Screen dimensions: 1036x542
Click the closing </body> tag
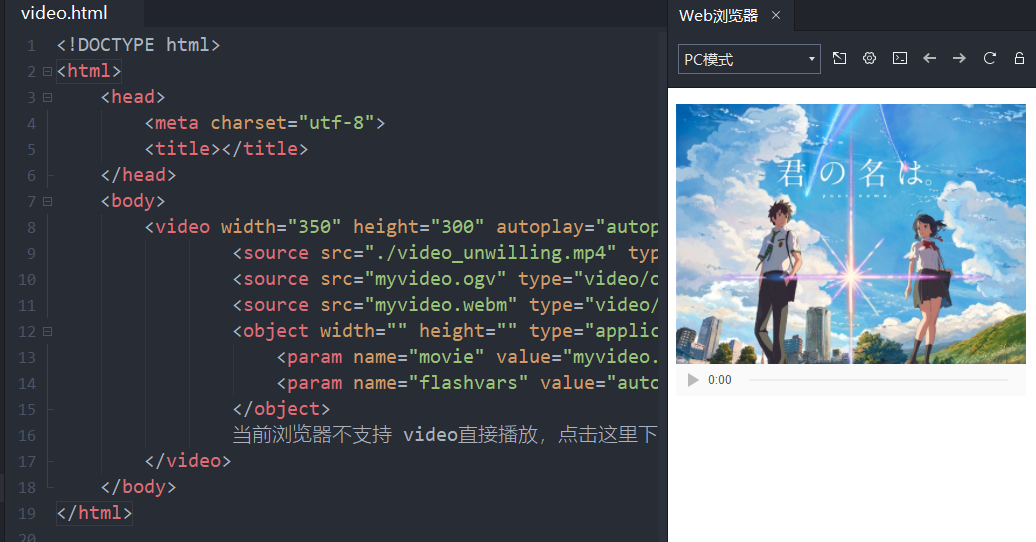139,487
